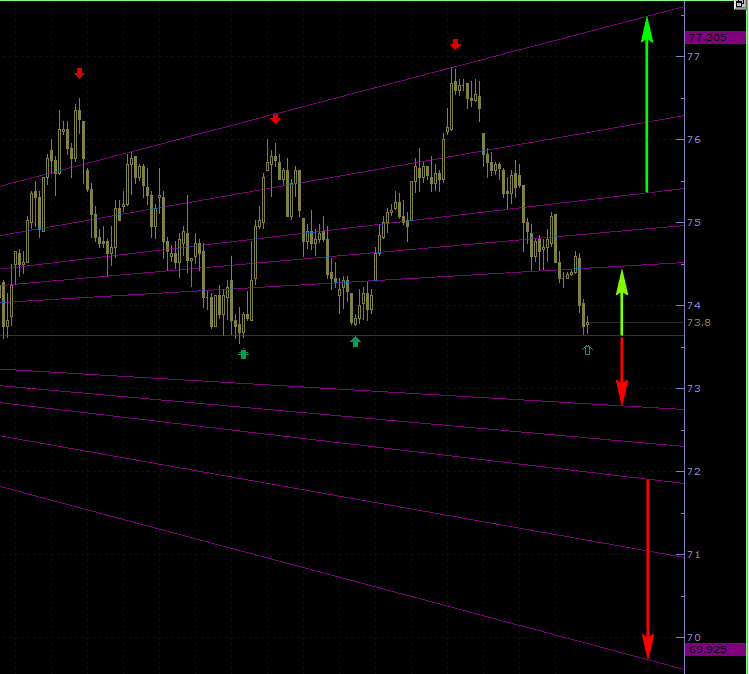The image size is (749, 674).
Task: Click the 70 price axis label
Action: (x=694, y=637)
